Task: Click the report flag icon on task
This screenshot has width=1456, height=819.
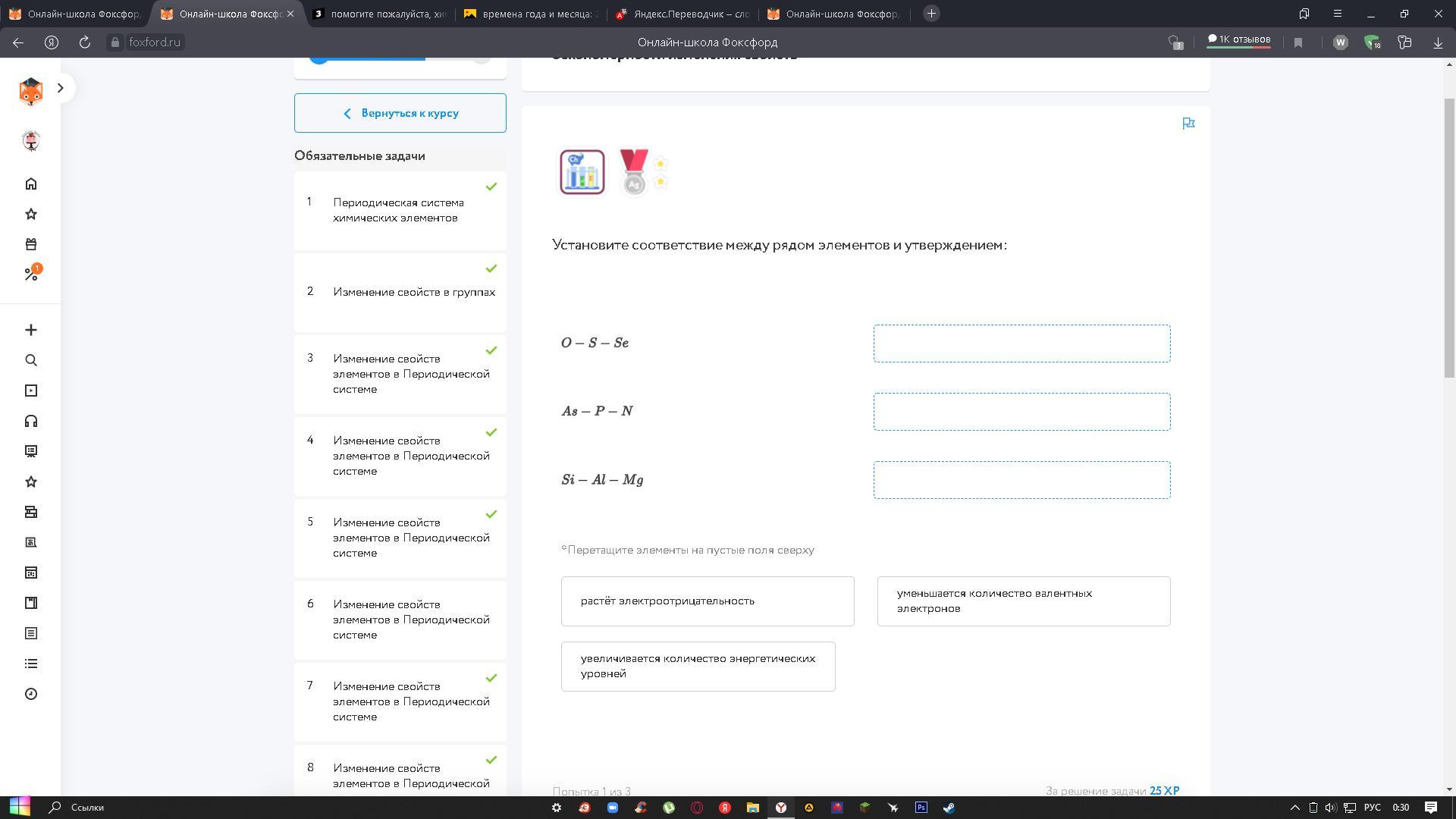Action: (1188, 124)
